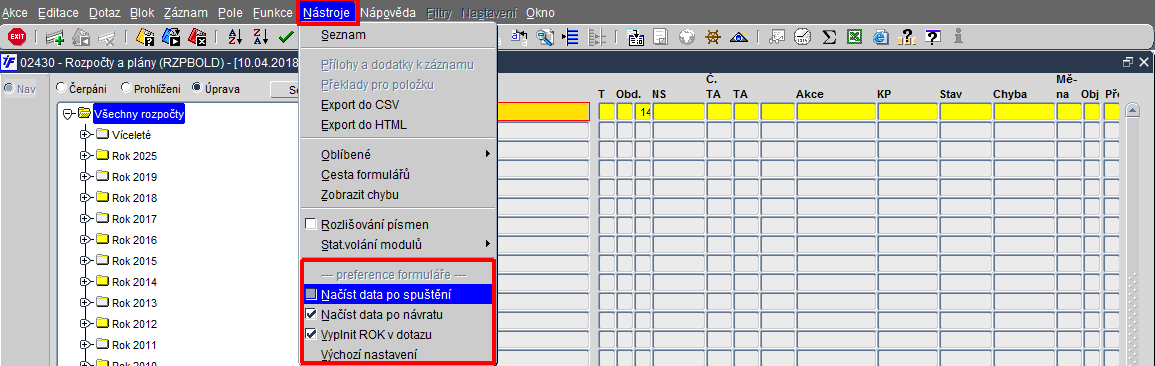Select Rok 2015 in the tree
The image size is (1155, 366).
134,261
